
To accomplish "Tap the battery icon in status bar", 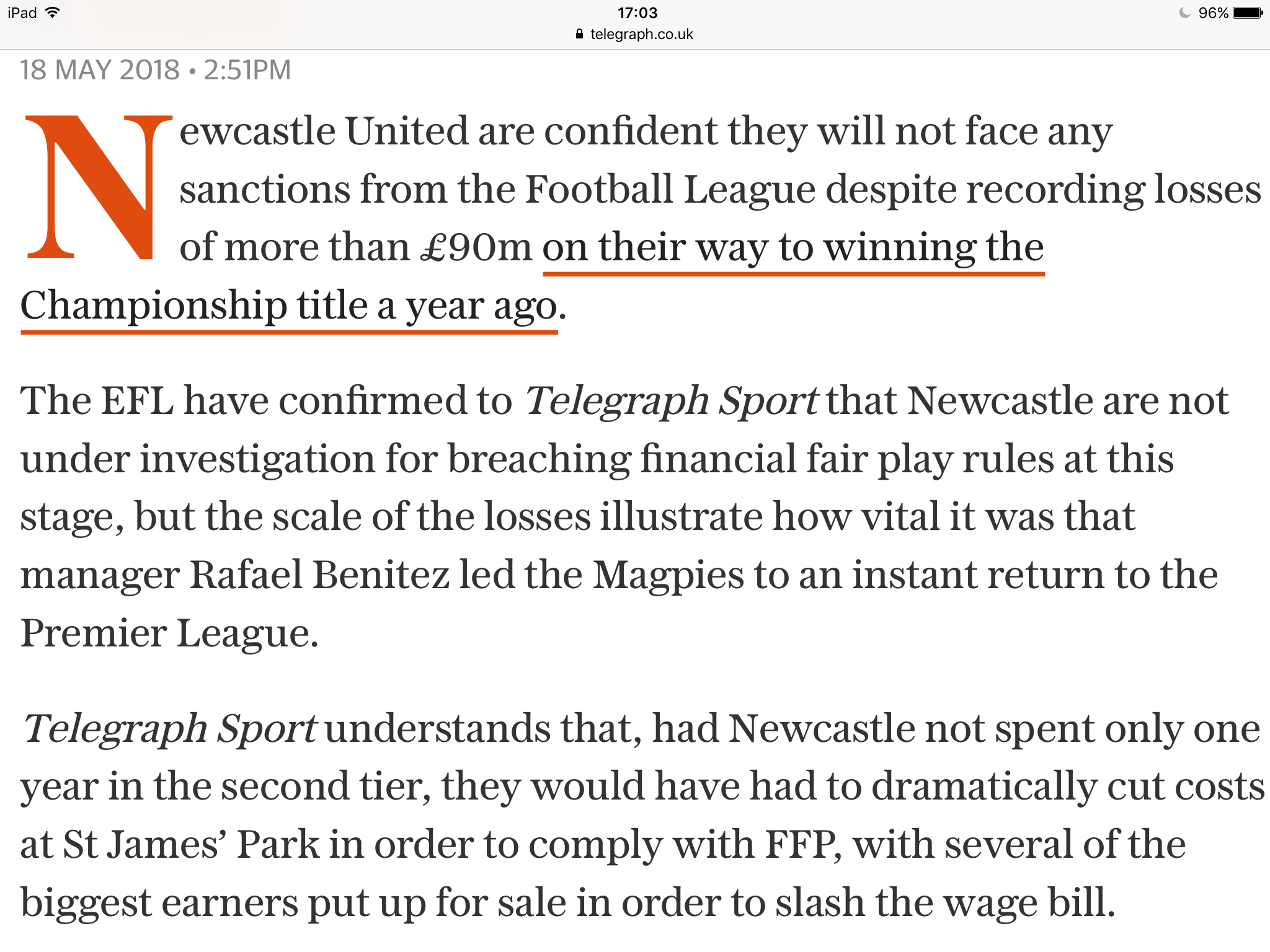I will coord(1248,13).
